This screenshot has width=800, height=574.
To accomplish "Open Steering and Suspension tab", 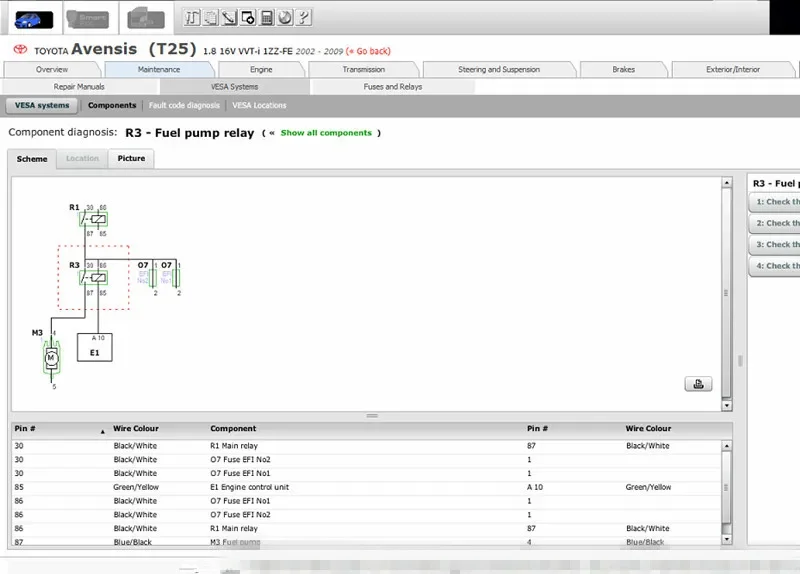I will coord(499,69).
